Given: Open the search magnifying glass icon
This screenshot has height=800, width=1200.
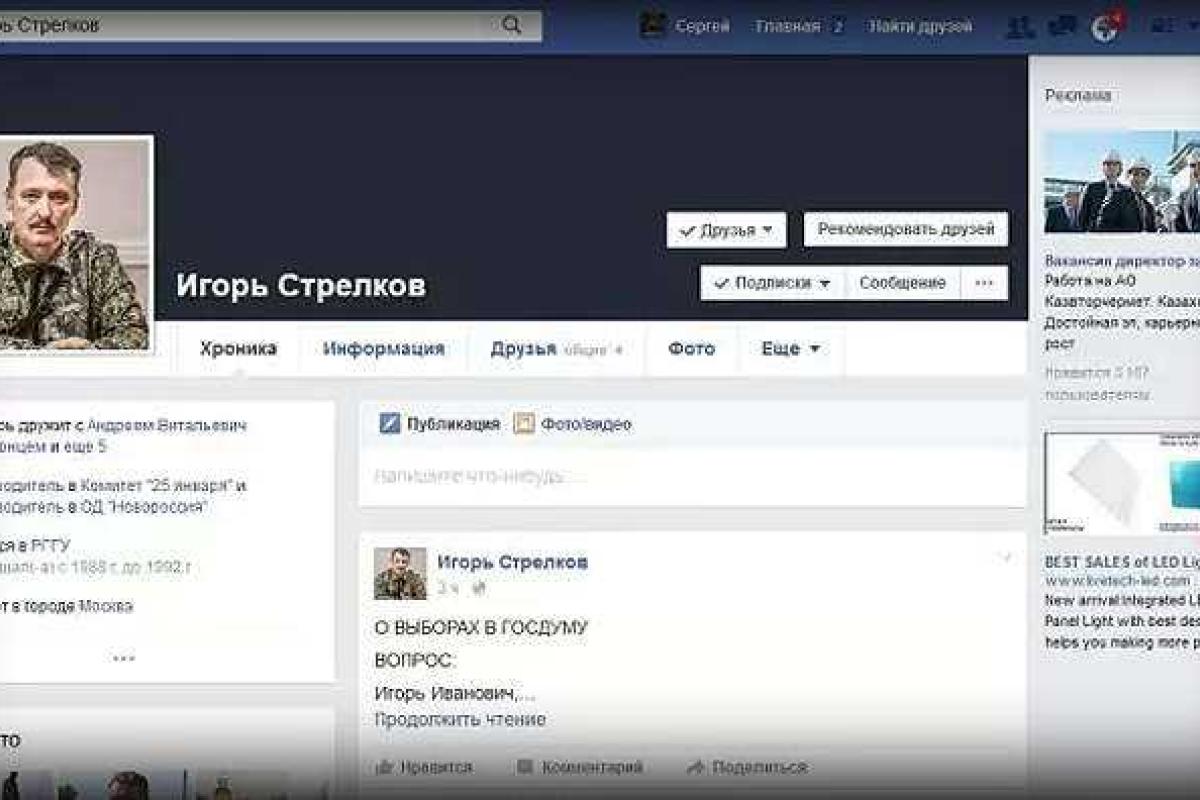Looking at the screenshot, I should tap(512, 22).
